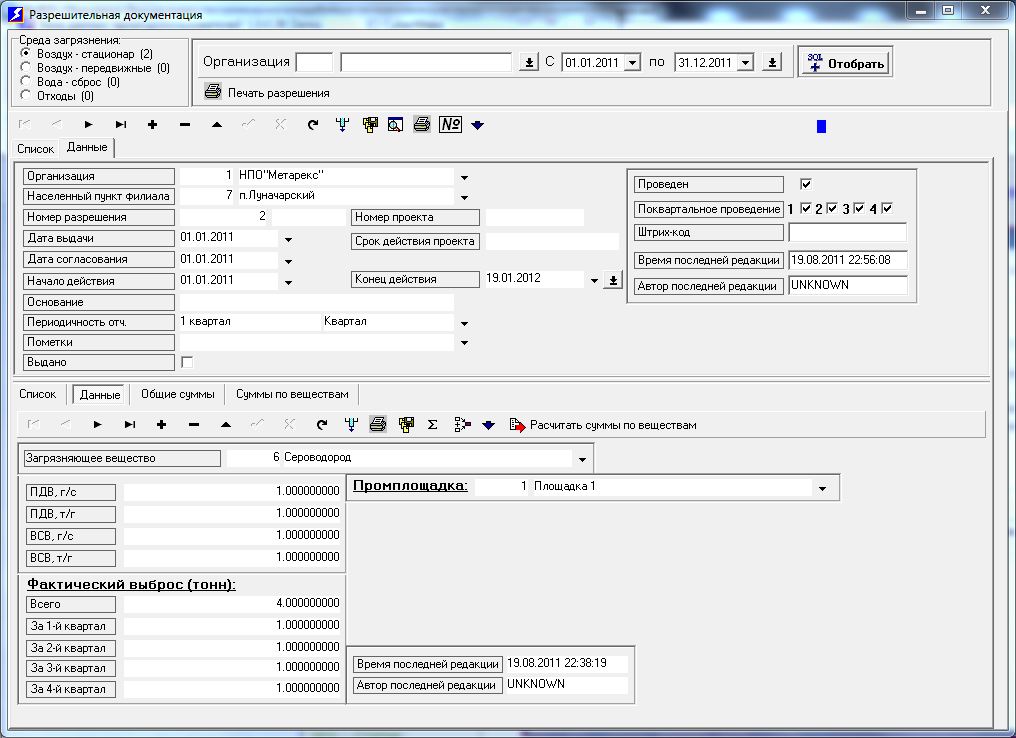Click edit (up triangle) icon in lower toolbar
The width and height of the screenshot is (1016, 738).
(225, 424)
